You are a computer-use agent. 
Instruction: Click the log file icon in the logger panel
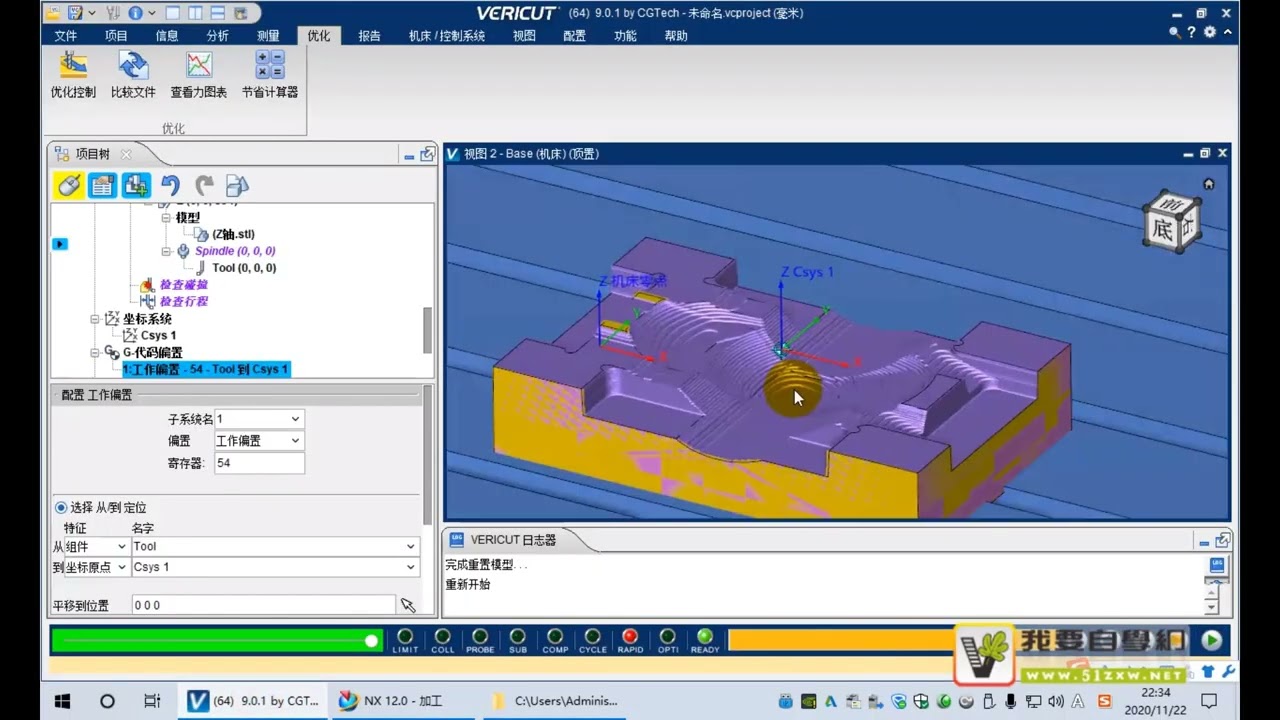tap(1217, 565)
